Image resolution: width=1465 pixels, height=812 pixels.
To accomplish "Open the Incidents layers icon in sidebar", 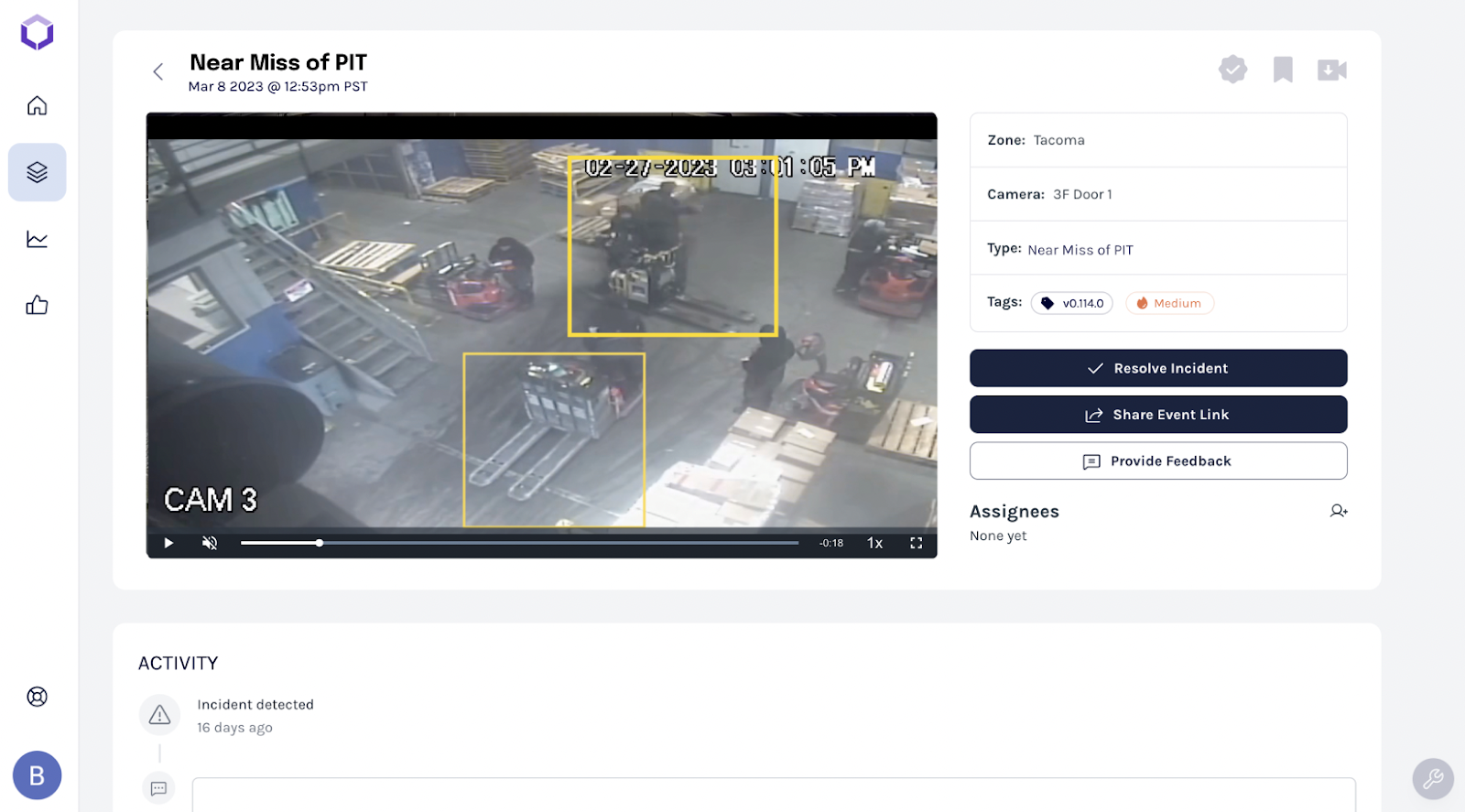I will coord(38,172).
